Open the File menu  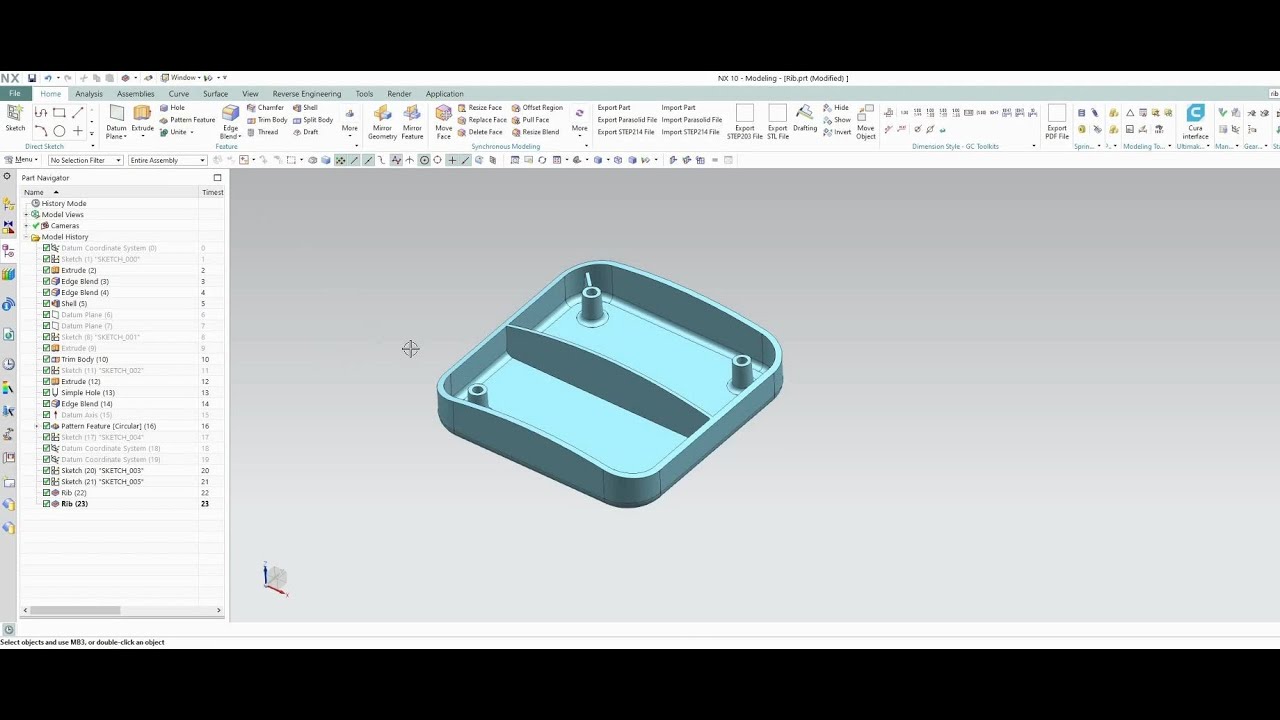click(x=15, y=94)
